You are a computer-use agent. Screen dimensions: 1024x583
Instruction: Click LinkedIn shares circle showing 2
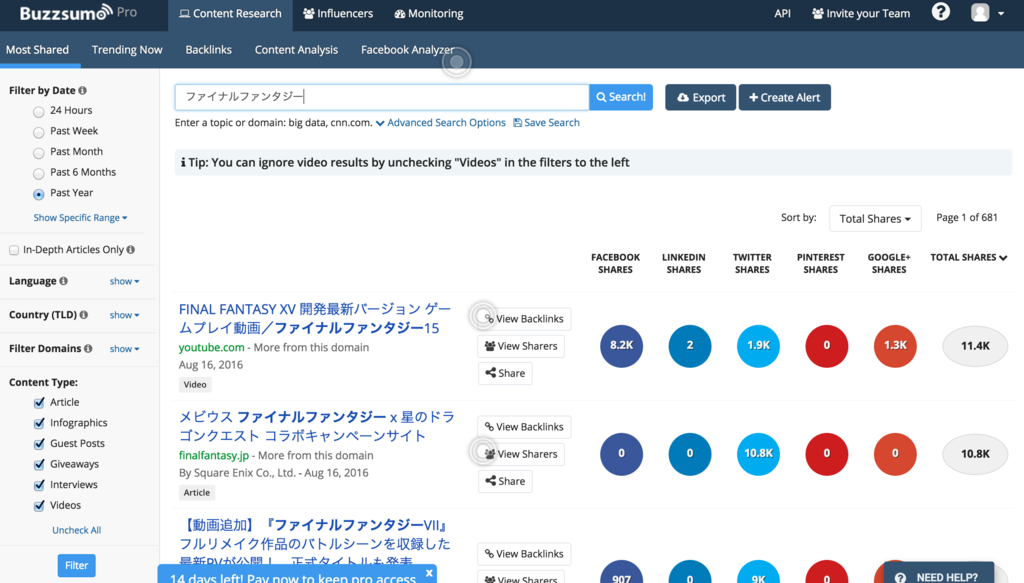(x=690, y=346)
